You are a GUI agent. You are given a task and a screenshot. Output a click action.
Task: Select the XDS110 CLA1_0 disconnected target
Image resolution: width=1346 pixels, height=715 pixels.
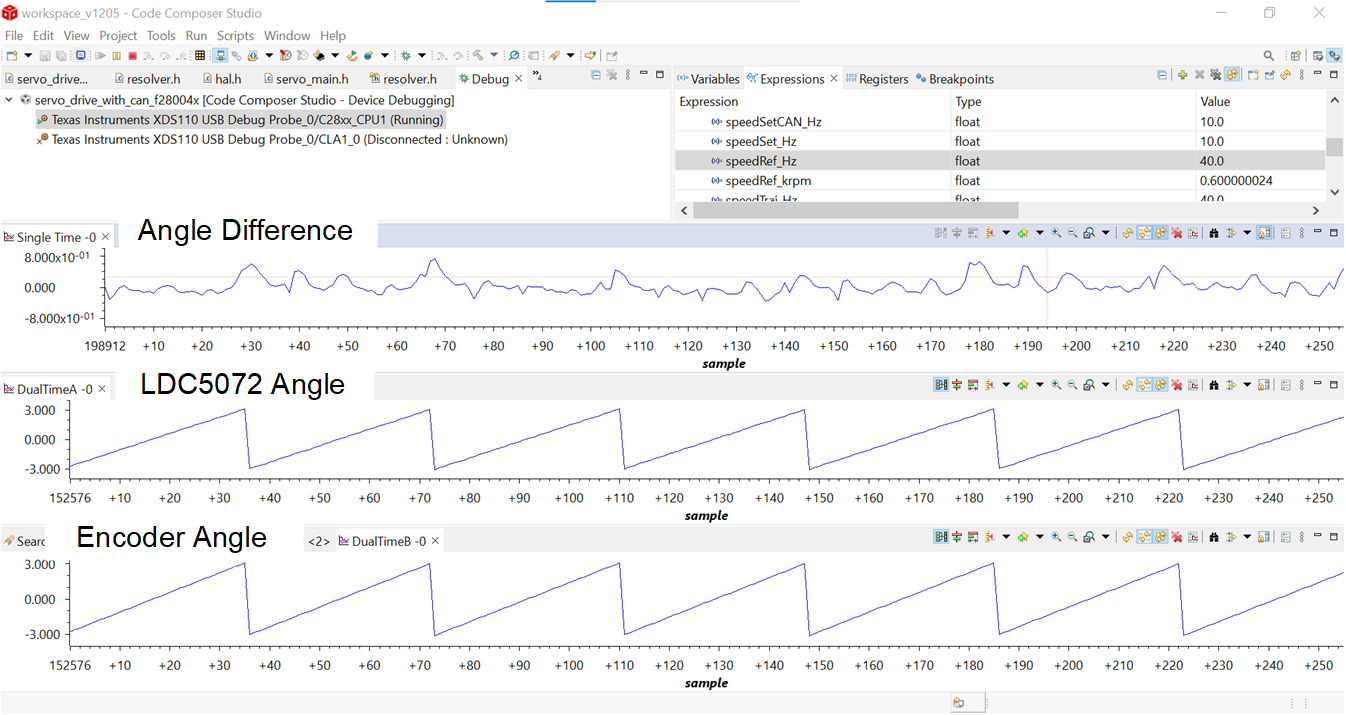point(279,140)
